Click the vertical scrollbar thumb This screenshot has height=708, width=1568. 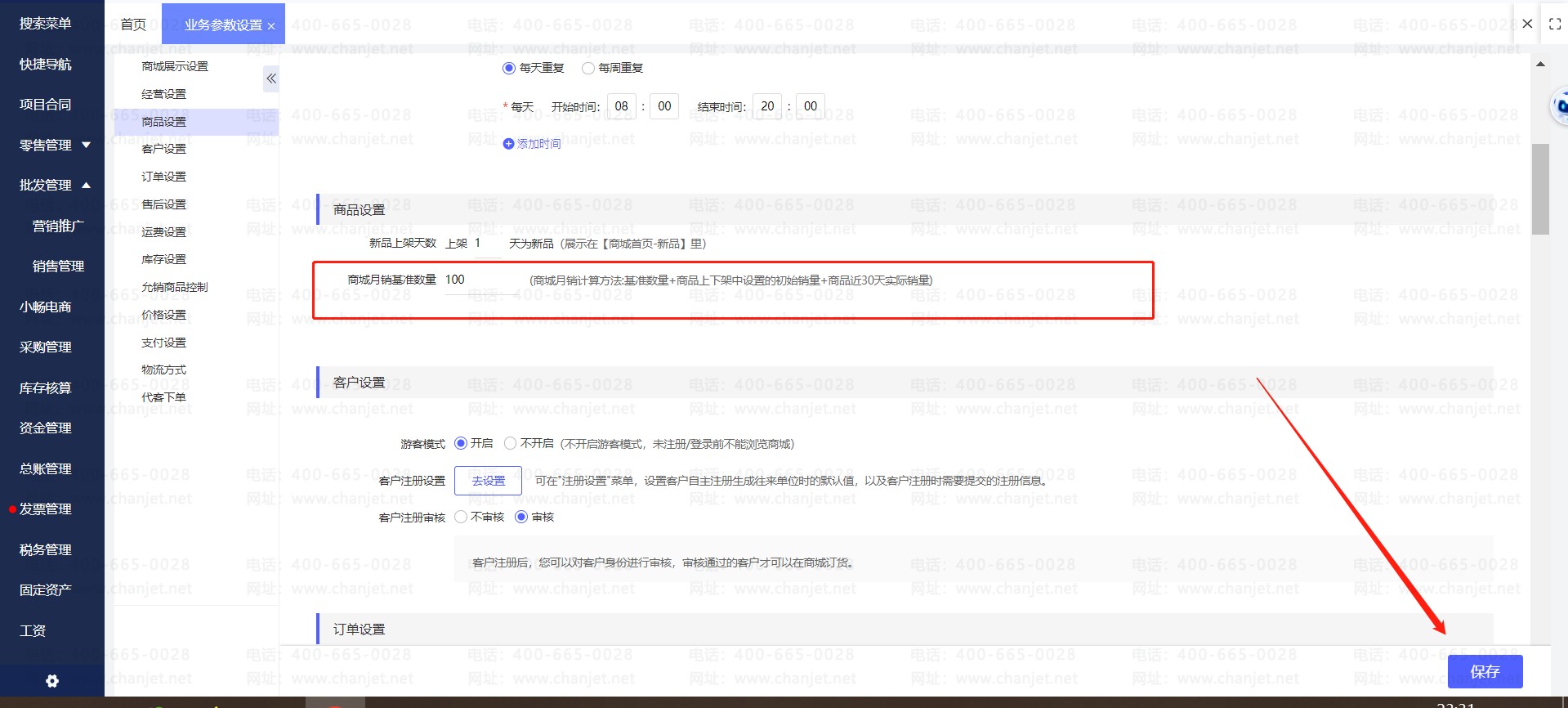(x=1540, y=189)
